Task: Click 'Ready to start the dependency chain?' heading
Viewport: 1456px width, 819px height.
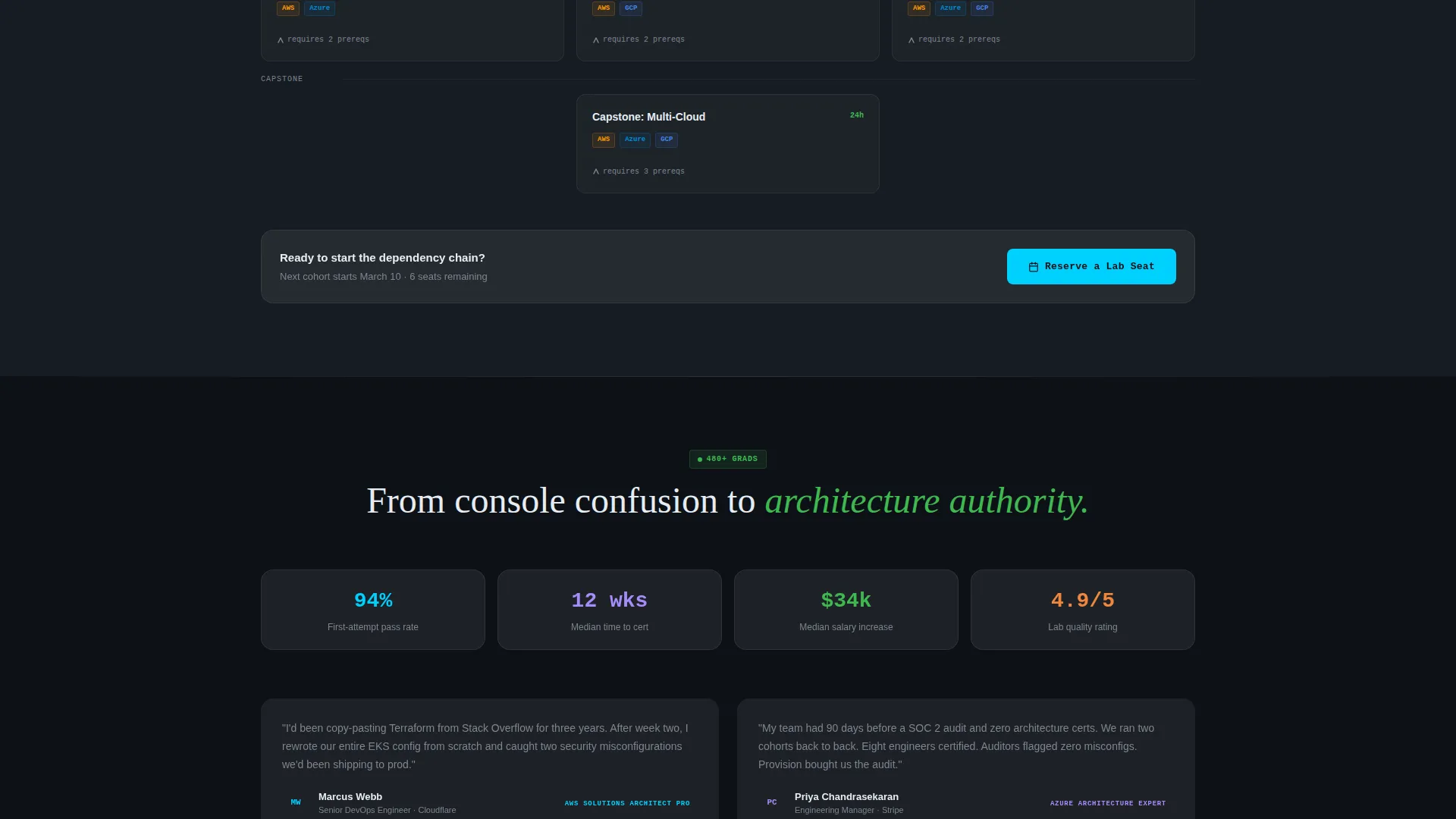Action: [x=382, y=258]
